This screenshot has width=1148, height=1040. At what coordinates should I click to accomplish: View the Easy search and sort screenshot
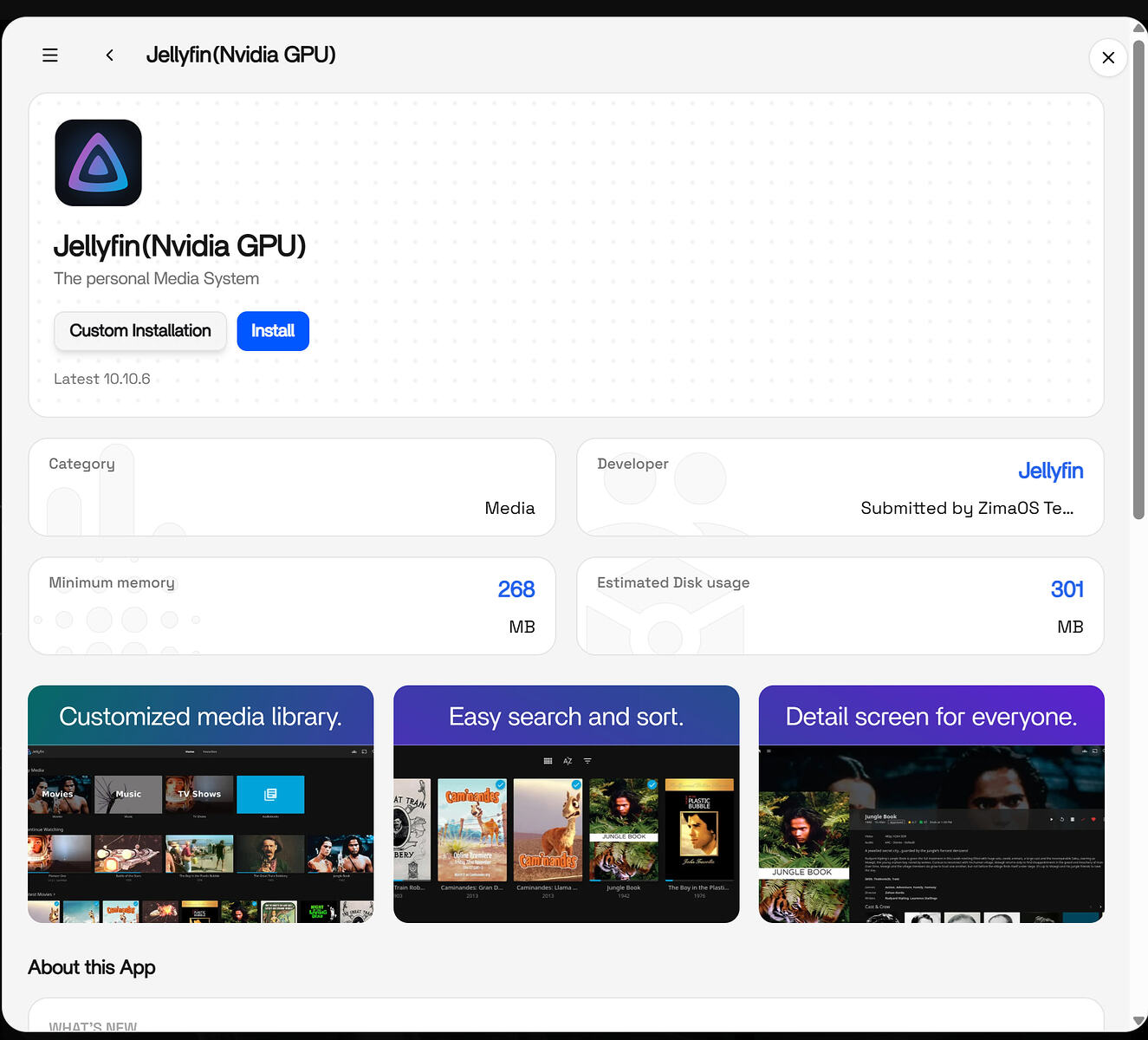point(567,804)
